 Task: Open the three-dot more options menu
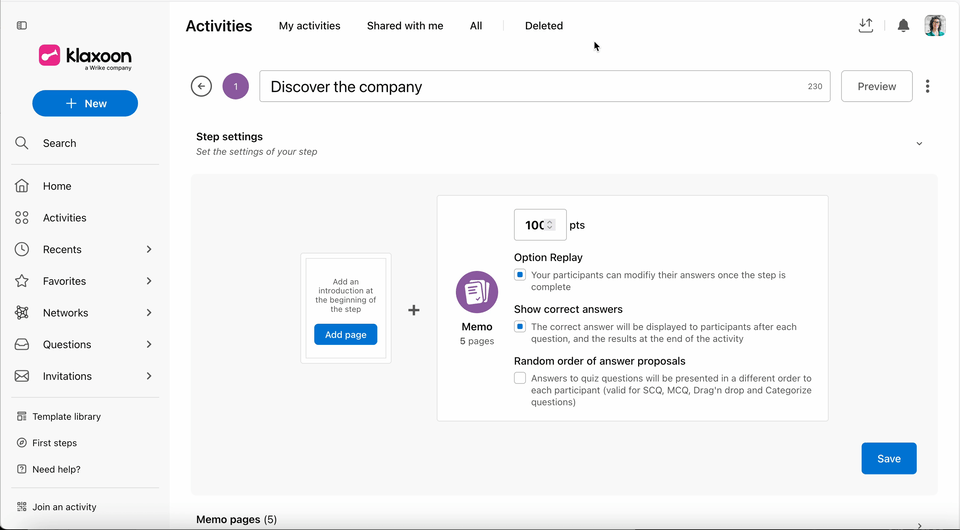(x=928, y=86)
